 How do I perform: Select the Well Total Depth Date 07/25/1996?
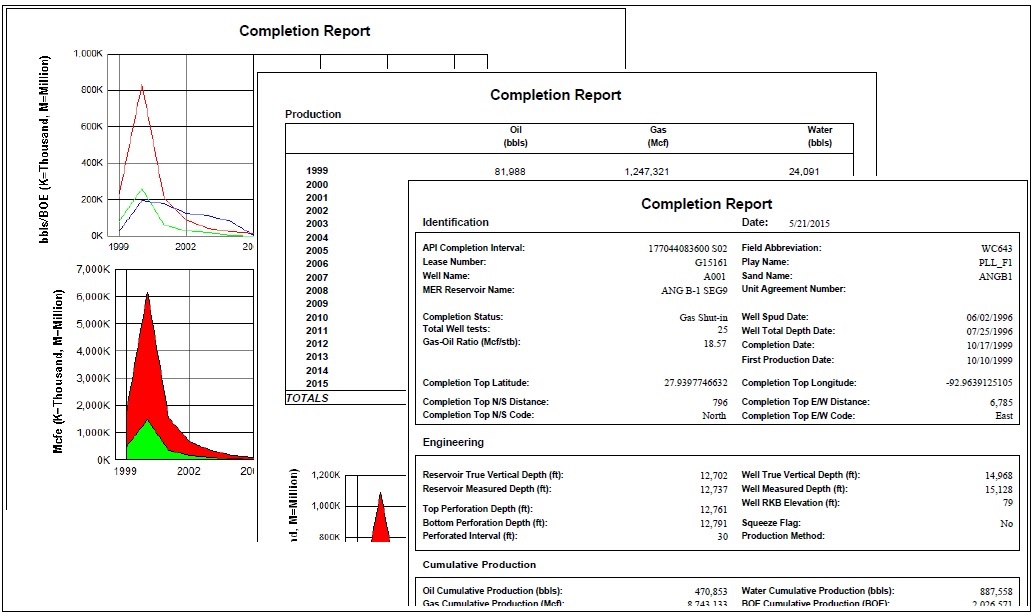coord(990,331)
